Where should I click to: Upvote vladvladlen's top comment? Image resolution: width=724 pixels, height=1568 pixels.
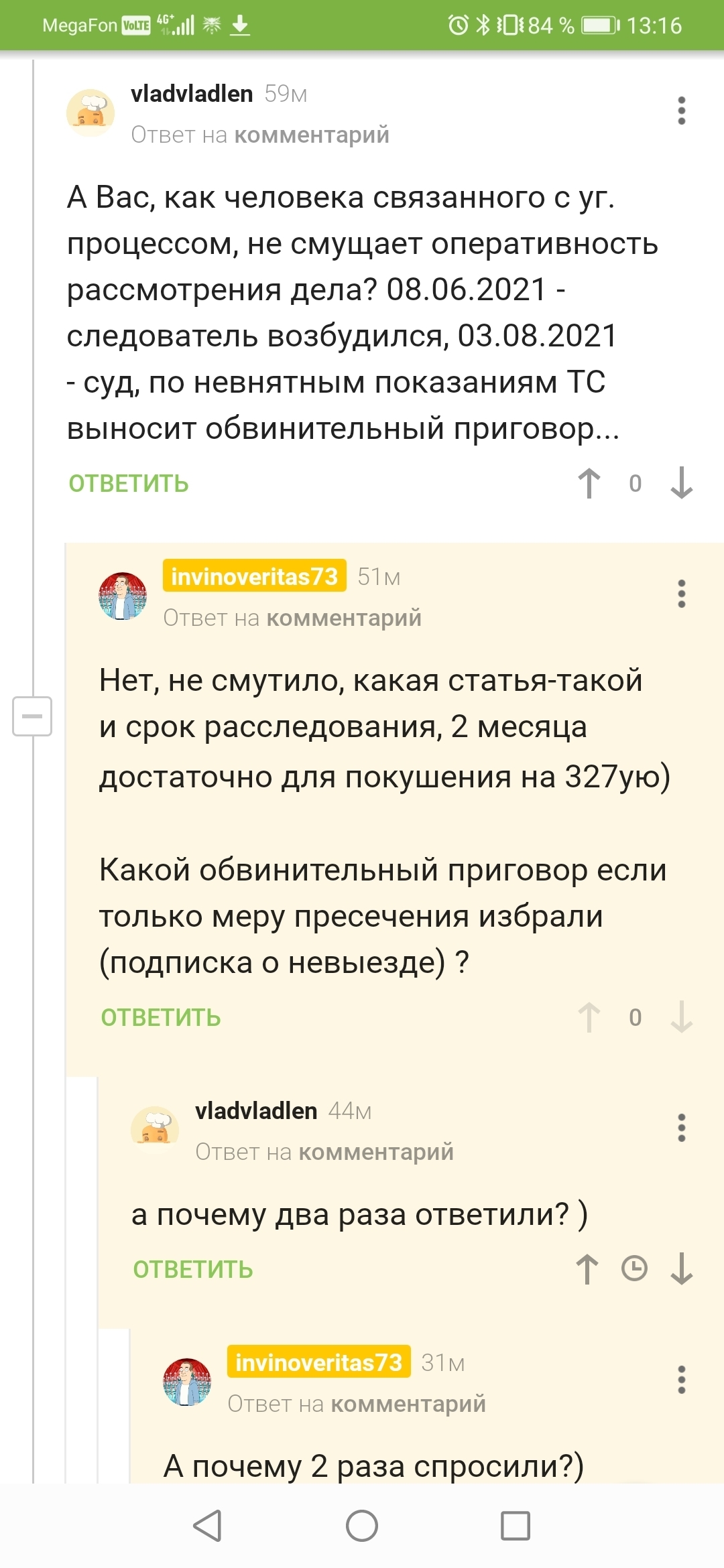point(589,483)
